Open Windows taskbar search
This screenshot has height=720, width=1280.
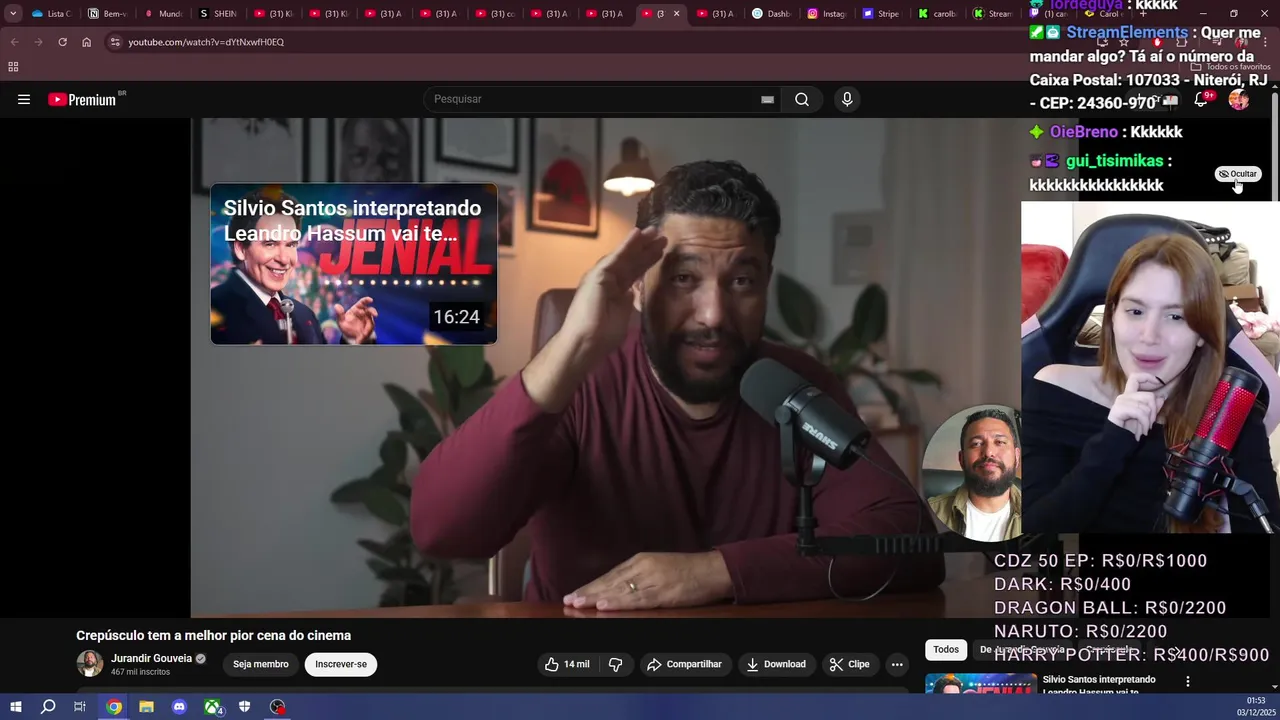[48, 707]
